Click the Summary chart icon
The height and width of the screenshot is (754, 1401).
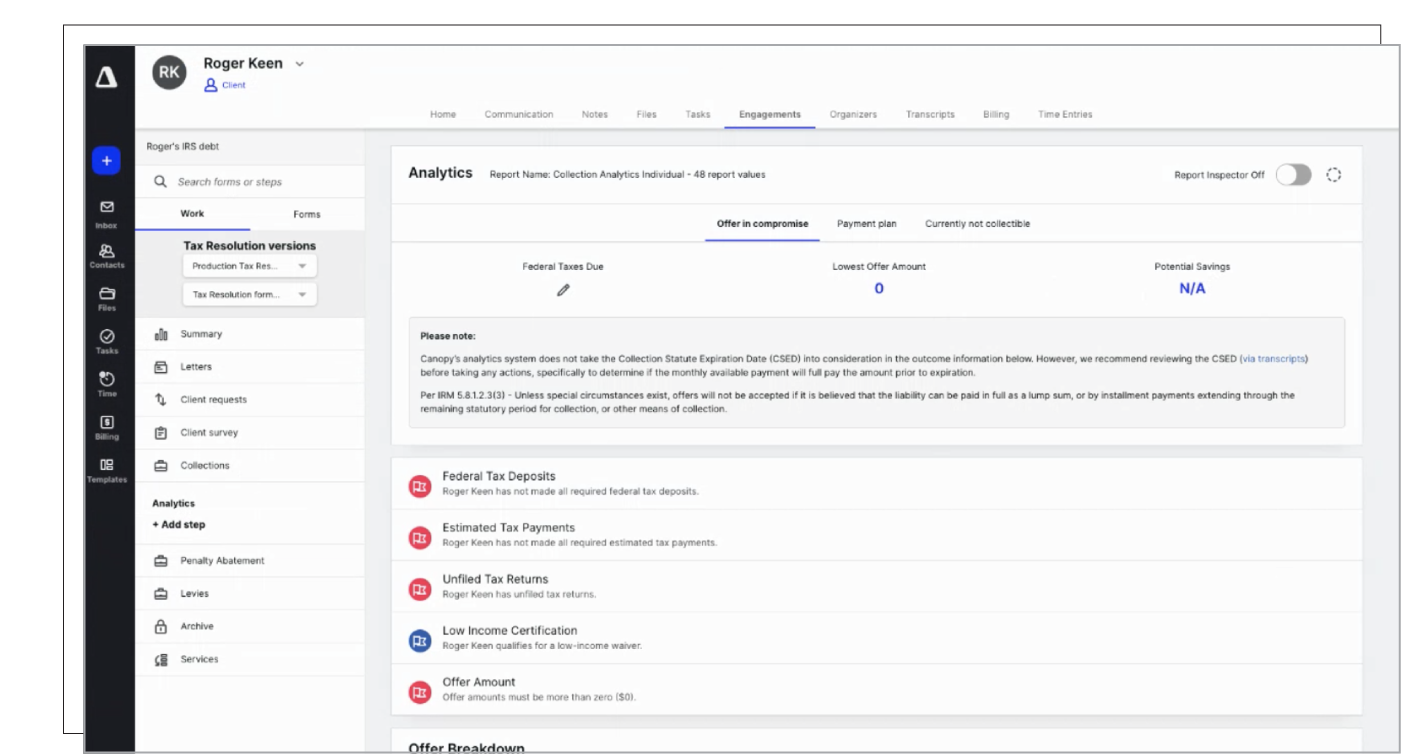160,334
